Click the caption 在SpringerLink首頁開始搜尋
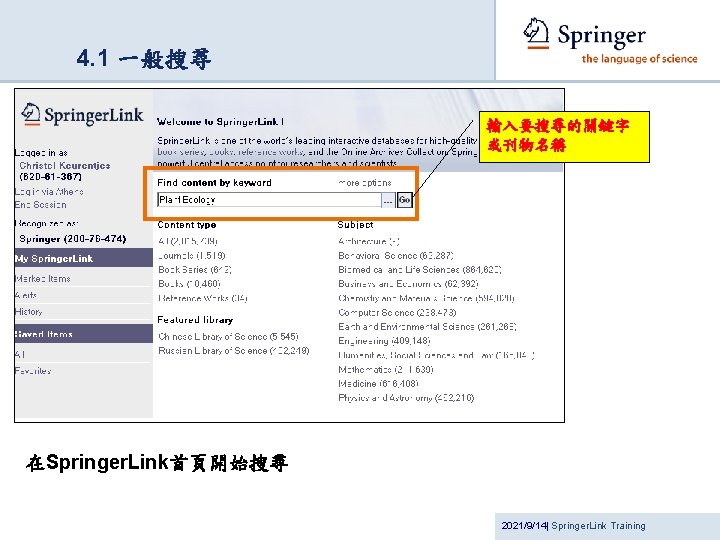 click(x=157, y=462)
